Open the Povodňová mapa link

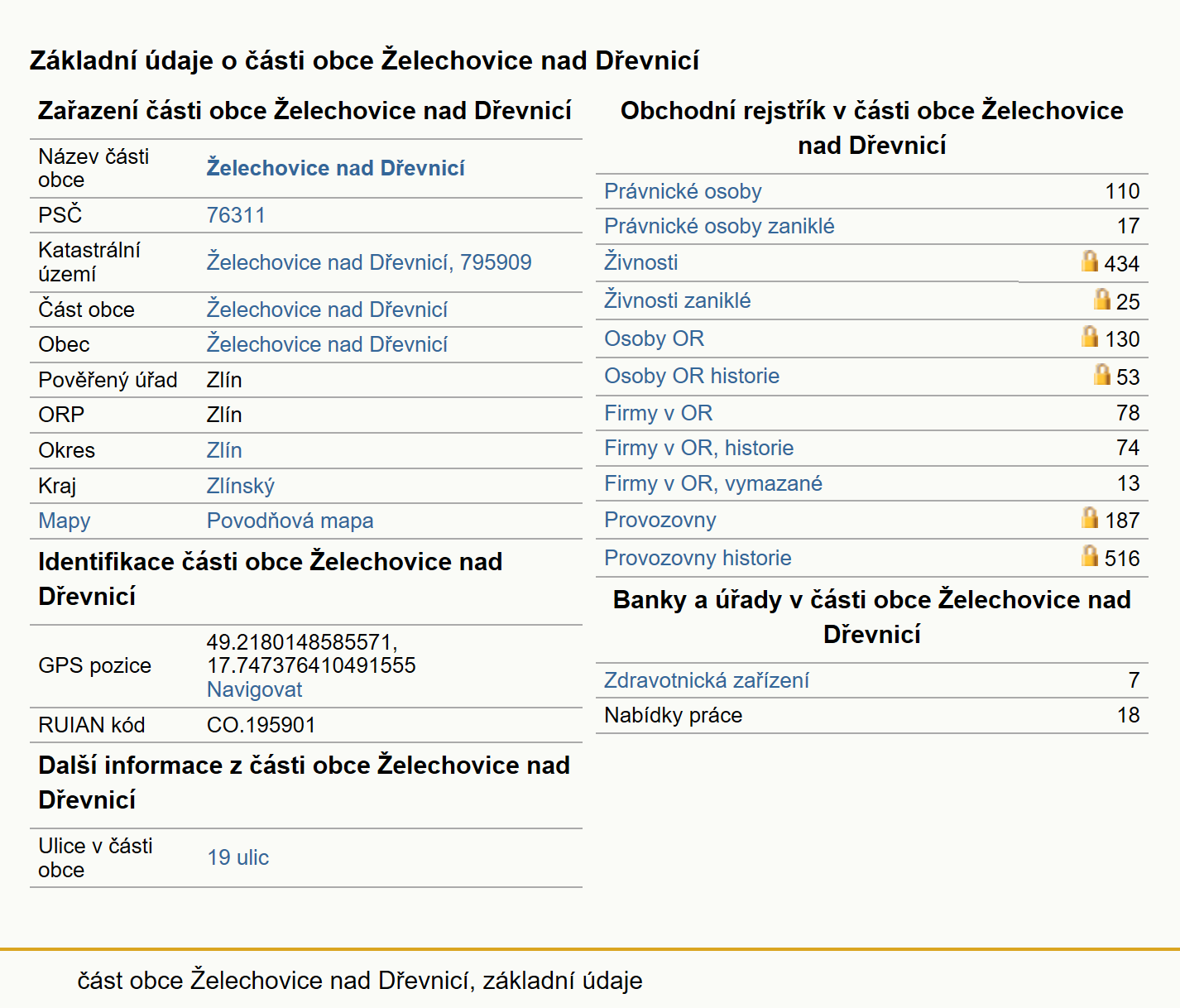click(x=290, y=521)
